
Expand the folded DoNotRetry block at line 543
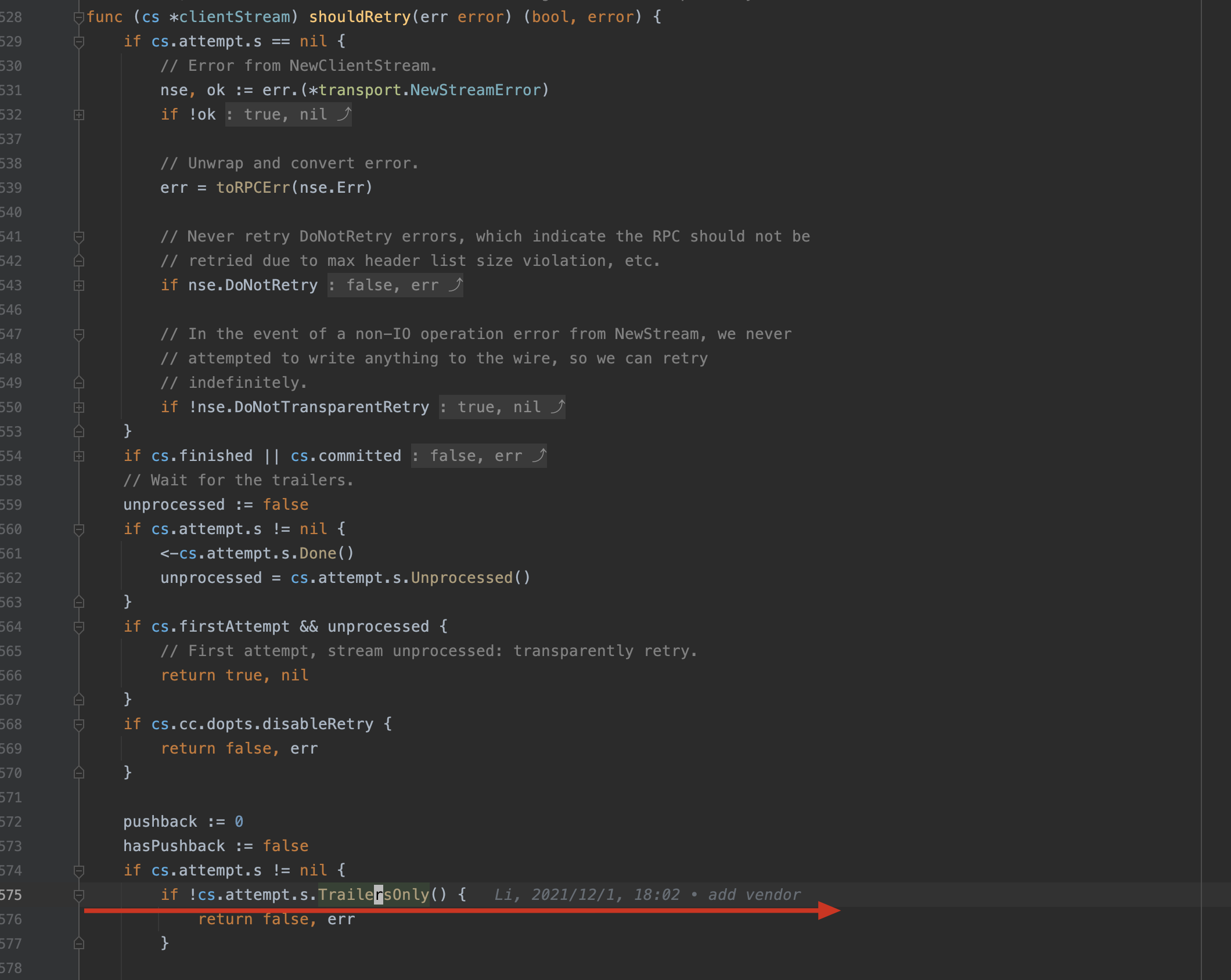[78, 285]
